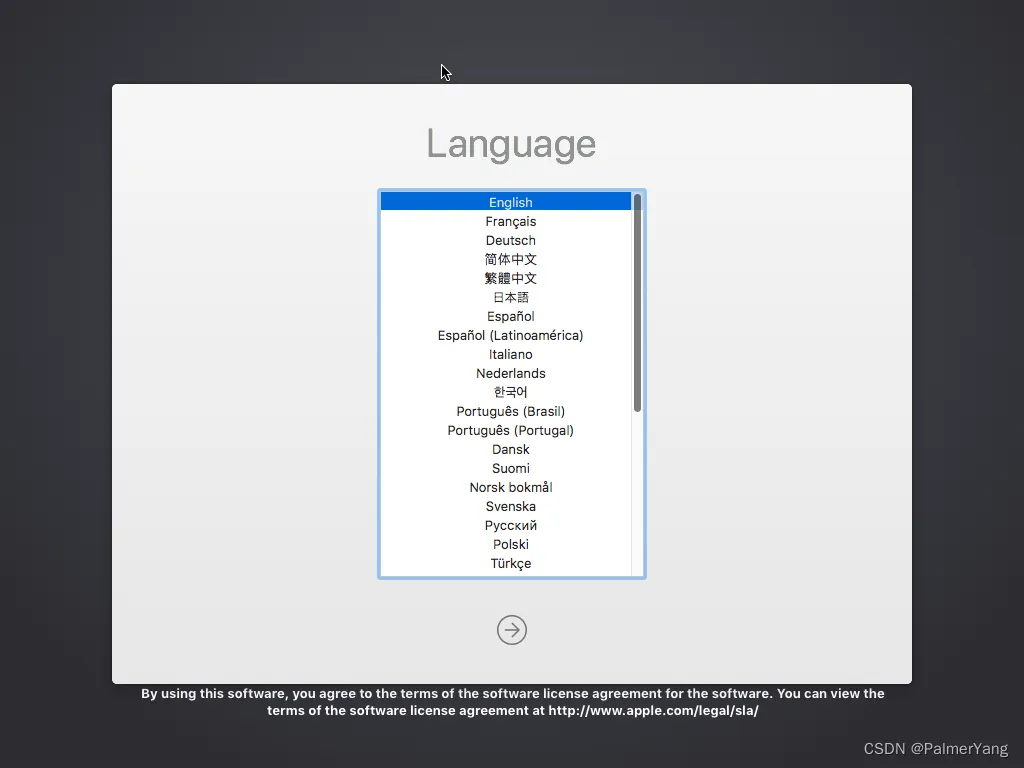Pick Nederlands as the language
The width and height of the screenshot is (1024, 768).
pyautogui.click(x=510, y=374)
